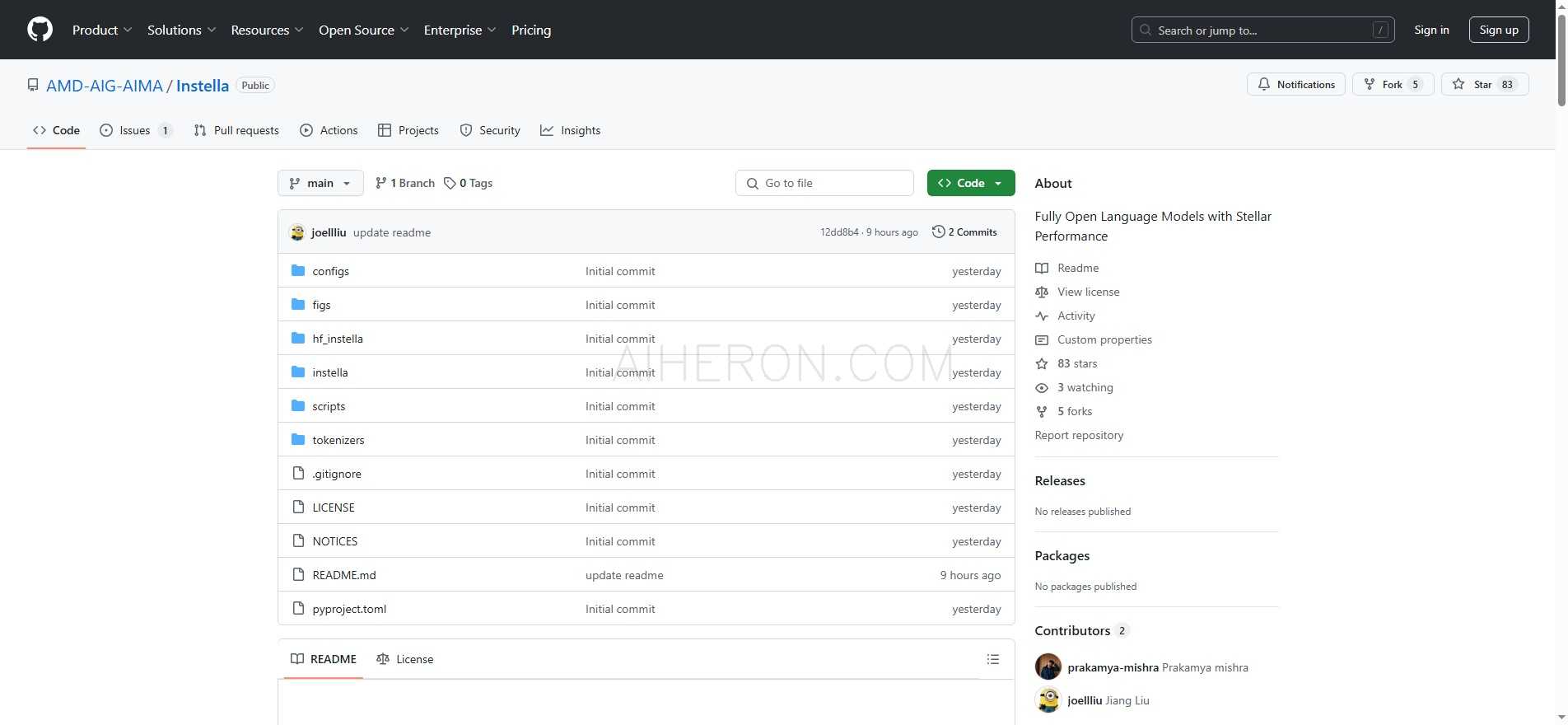
Task: Open the README.md file
Action: point(343,575)
